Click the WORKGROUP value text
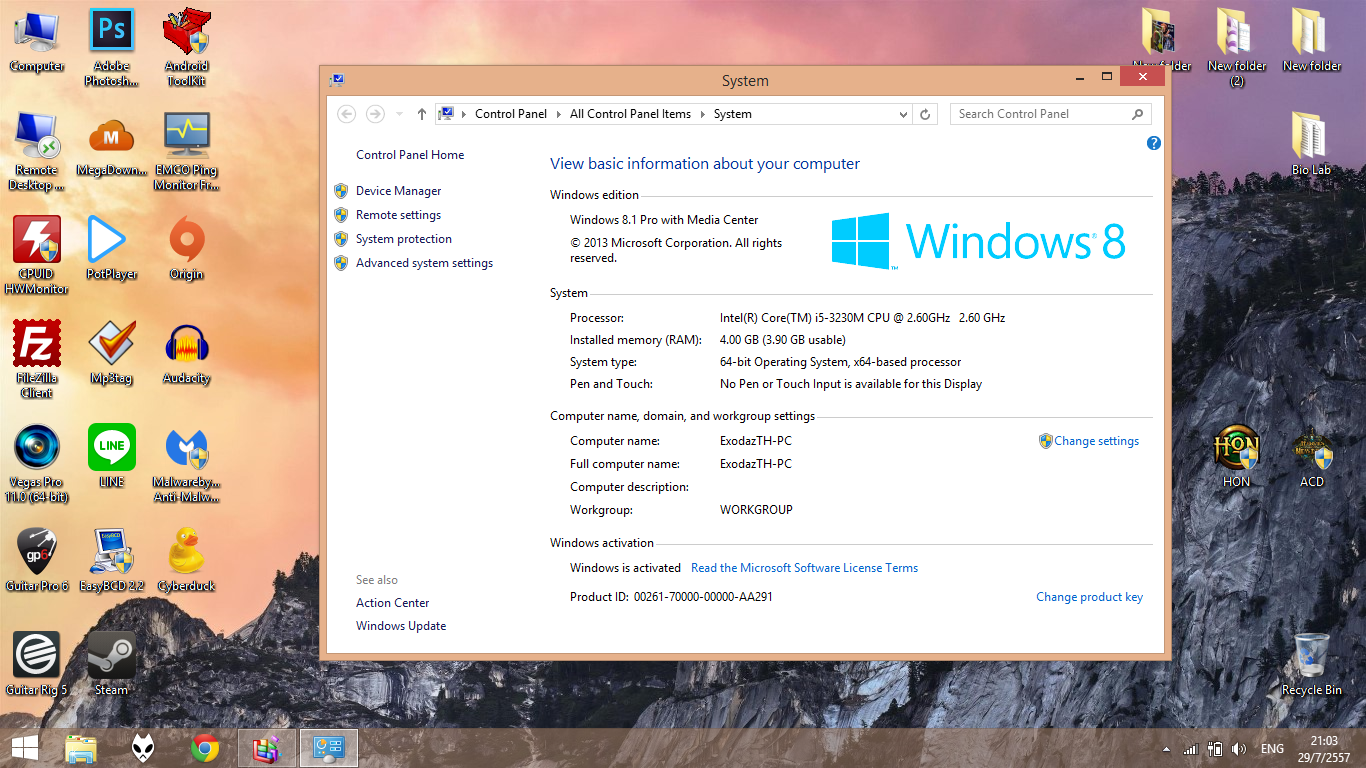 [756, 510]
